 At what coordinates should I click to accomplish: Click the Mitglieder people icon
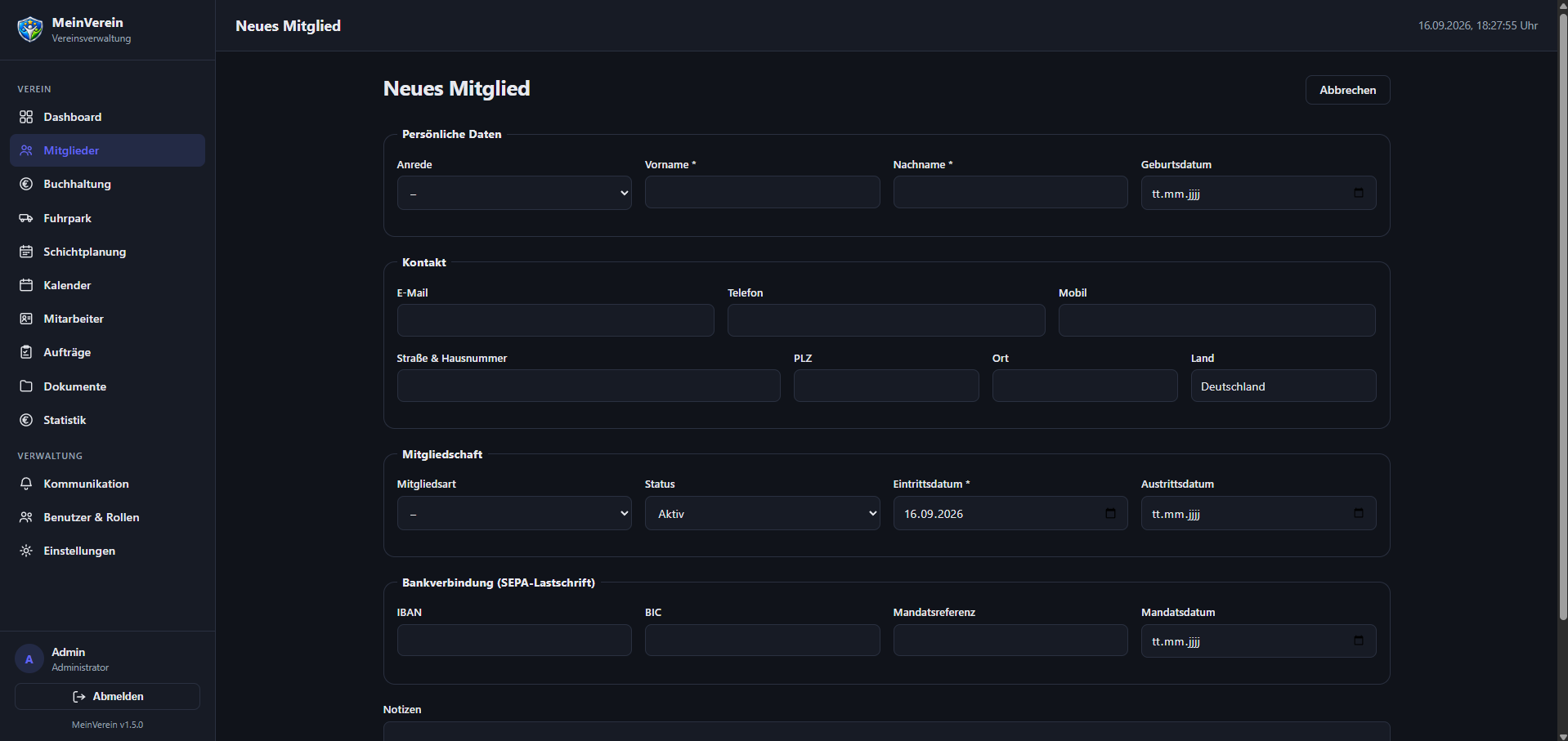(x=26, y=150)
